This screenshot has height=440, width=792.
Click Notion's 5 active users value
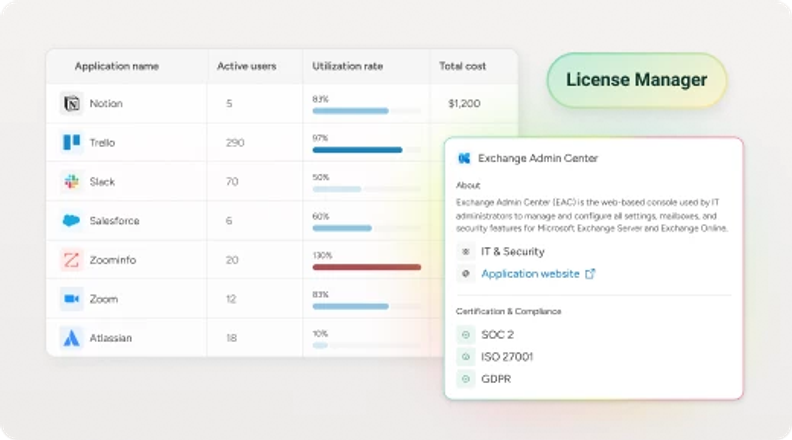point(229,104)
